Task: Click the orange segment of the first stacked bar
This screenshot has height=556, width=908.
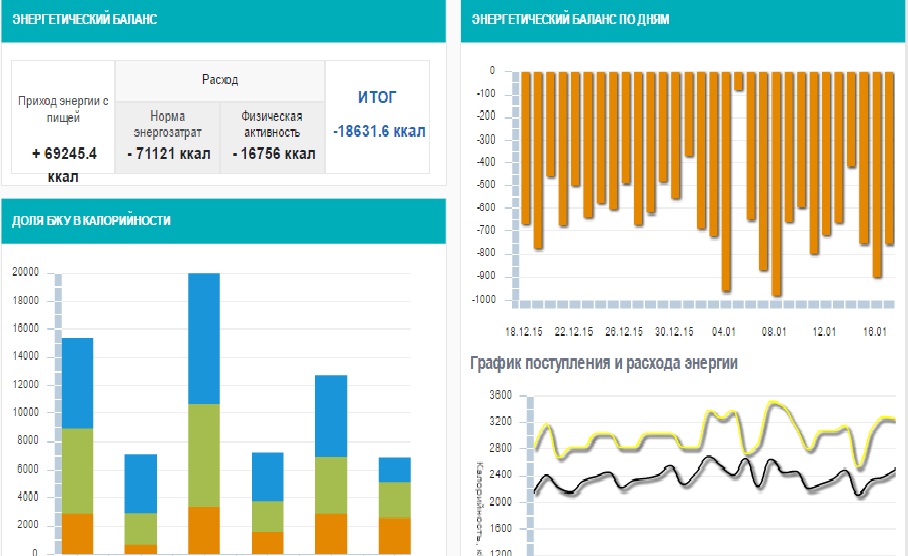Action: click(x=77, y=533)
